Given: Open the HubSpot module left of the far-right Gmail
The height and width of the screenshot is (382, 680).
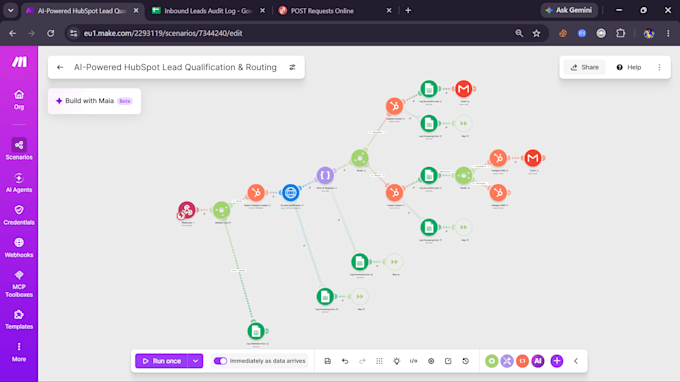Looking at the screenshot, I should (x=498, y=158).
